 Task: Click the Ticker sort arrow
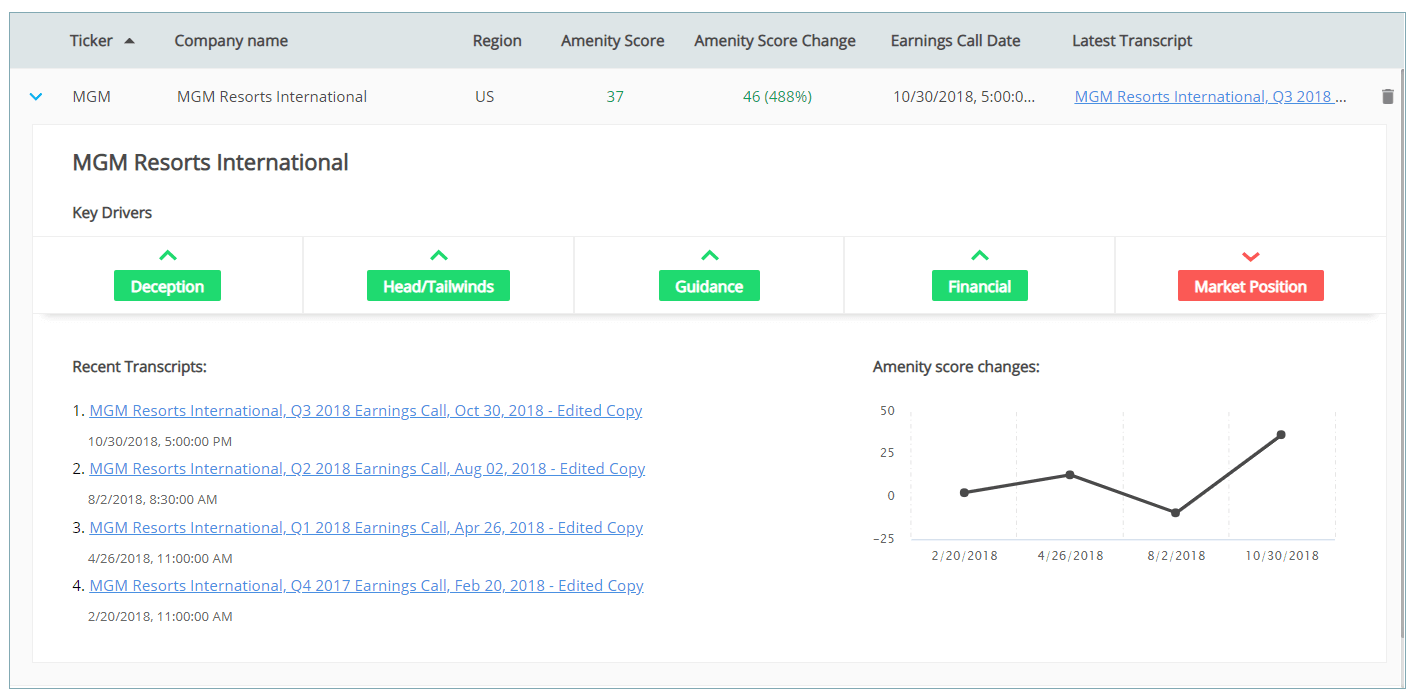(129, 41)
